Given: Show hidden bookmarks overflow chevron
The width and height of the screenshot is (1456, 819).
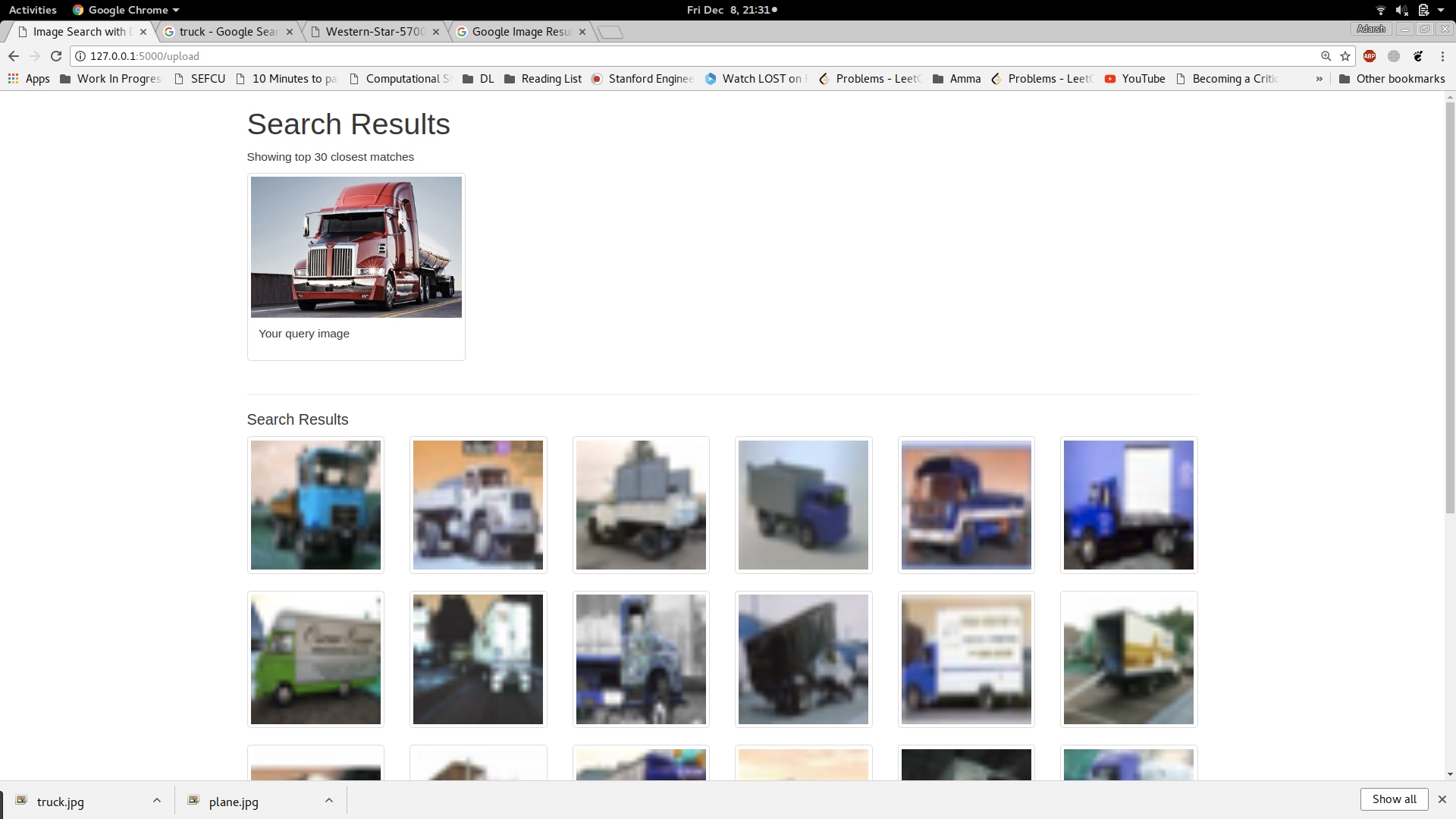Looking at the screenshot, I should coord(1319,79).
